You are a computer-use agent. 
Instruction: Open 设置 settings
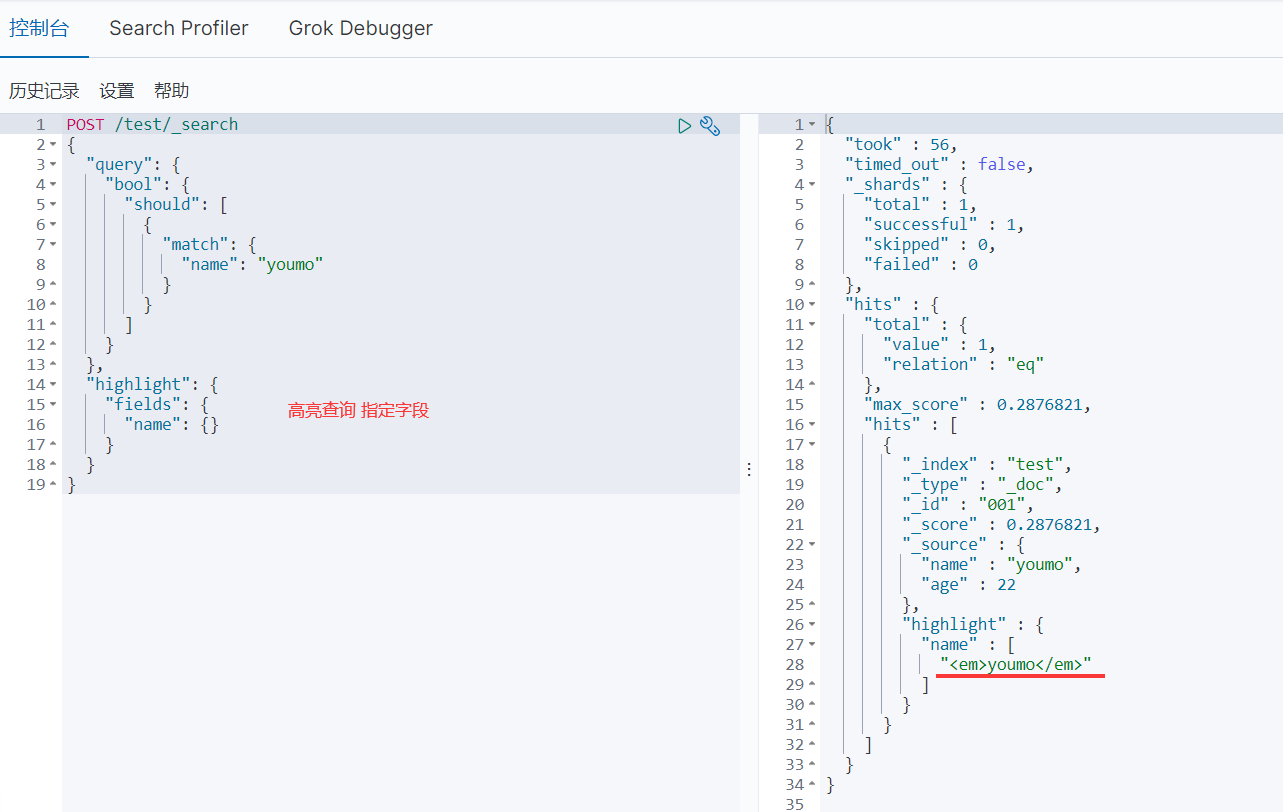(x=117, y=91)
